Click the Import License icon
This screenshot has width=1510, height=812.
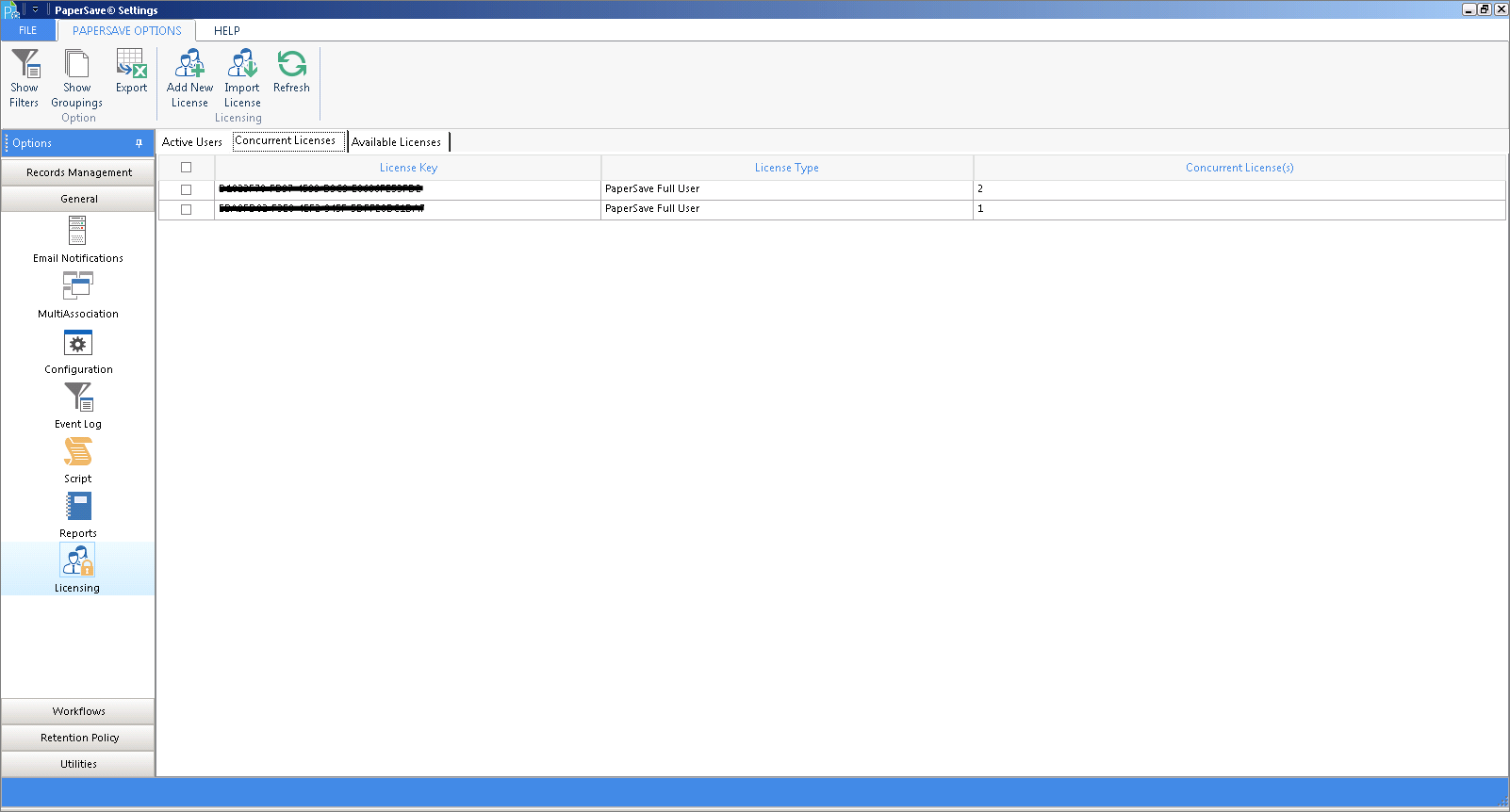[242, 65]
